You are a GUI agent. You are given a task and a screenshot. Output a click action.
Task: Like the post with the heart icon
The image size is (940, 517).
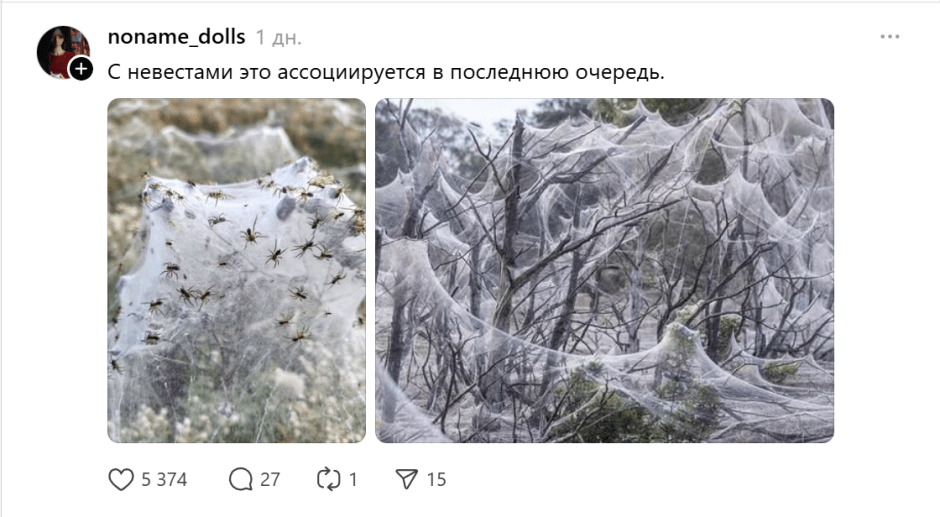pyautogui.click(x=121, y=479)
